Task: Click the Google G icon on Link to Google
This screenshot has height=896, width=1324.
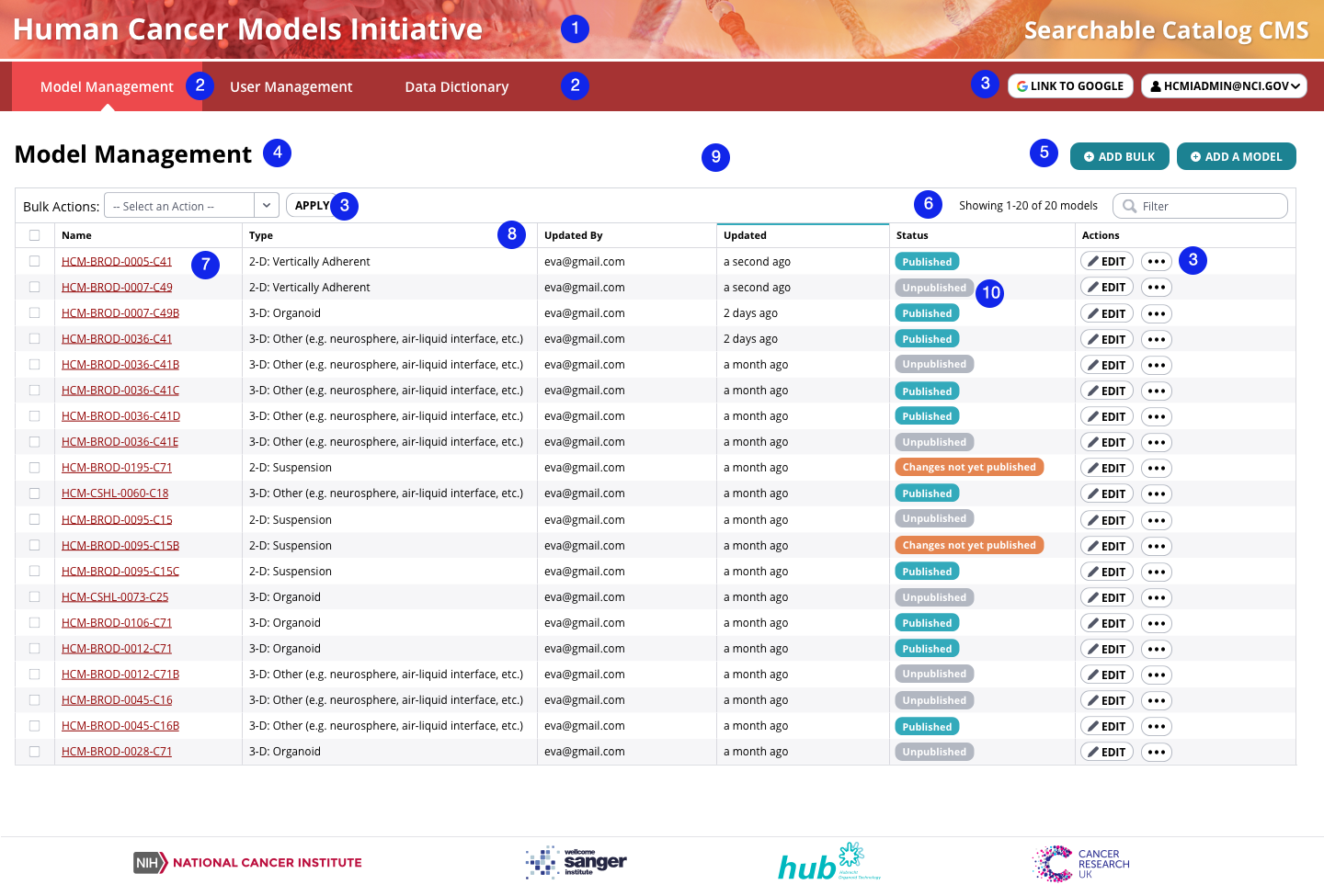Action: click(x=1022, y=85)
